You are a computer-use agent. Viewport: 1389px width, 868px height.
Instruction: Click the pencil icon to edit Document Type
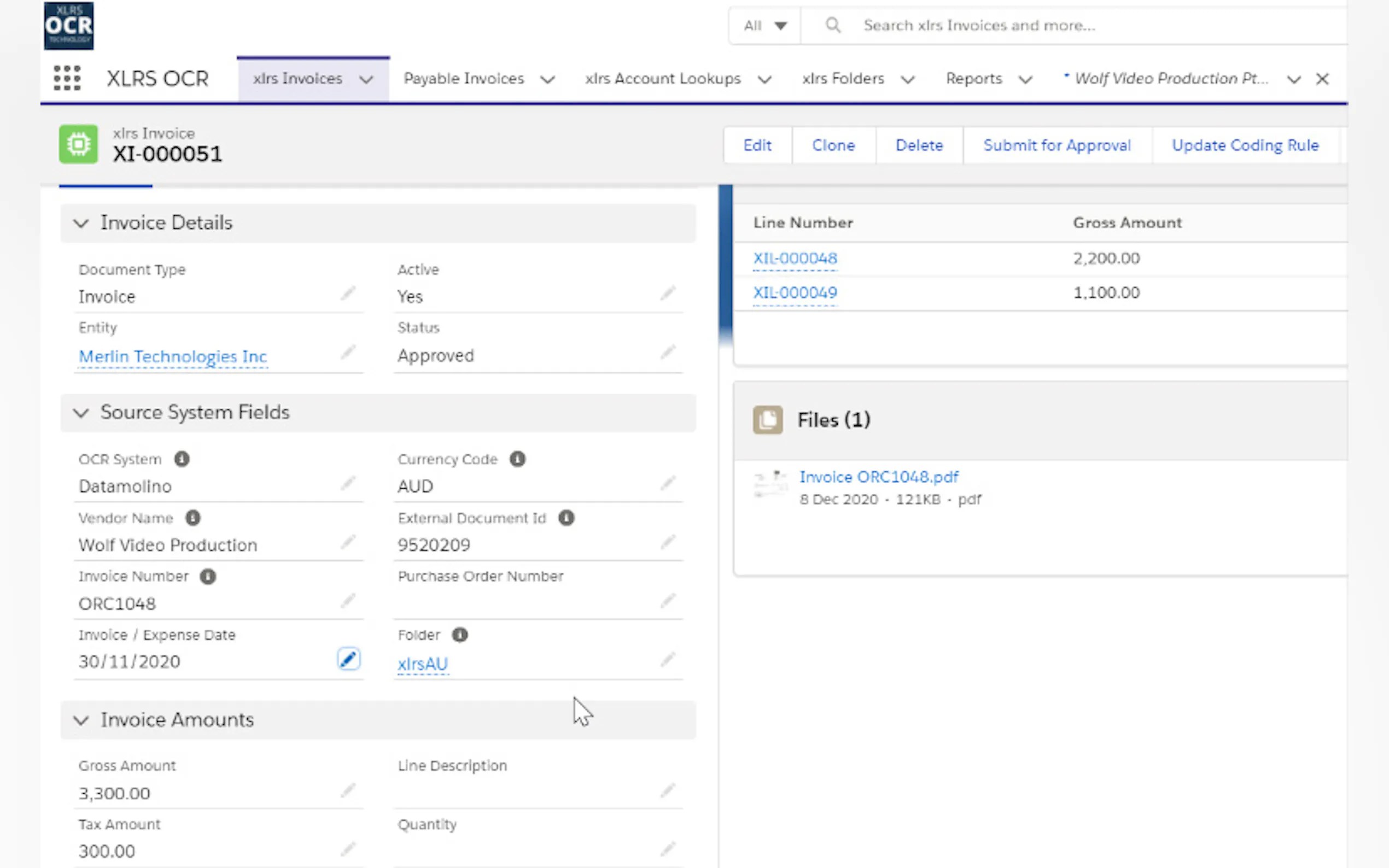pos(348,294)
